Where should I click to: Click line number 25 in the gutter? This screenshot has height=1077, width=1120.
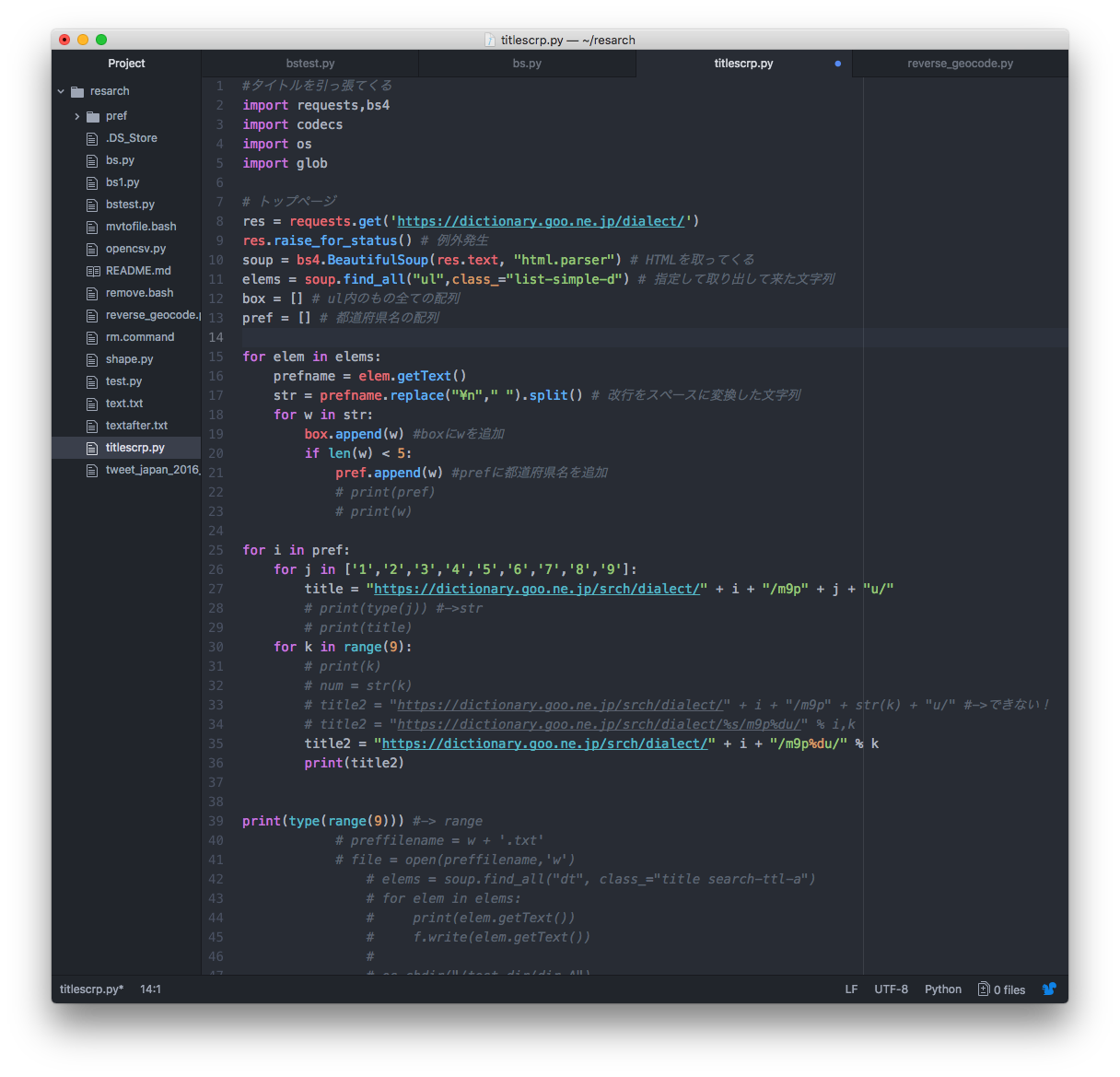(216, 550)
